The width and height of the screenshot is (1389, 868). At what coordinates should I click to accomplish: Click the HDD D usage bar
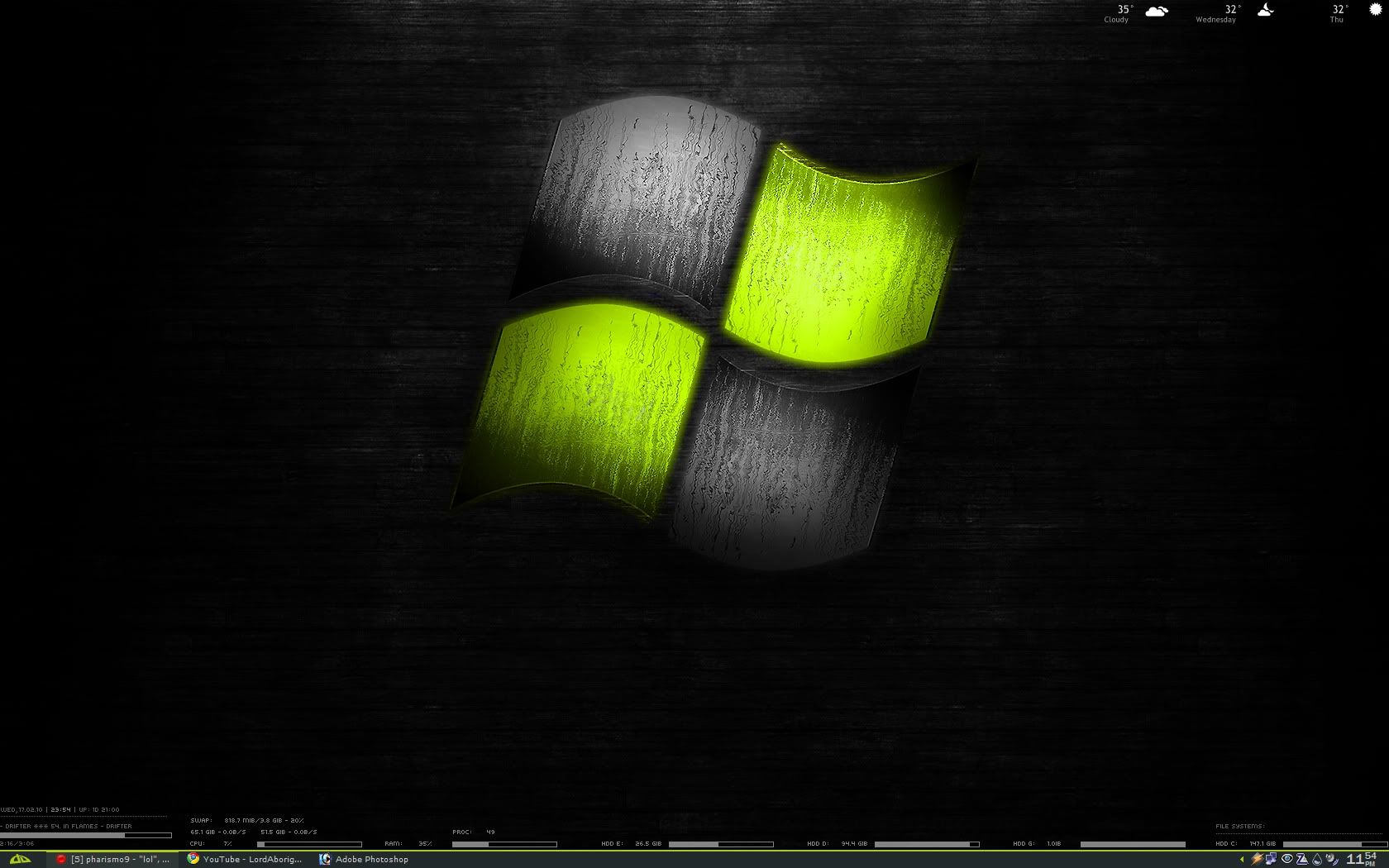[x=927, y=844]
